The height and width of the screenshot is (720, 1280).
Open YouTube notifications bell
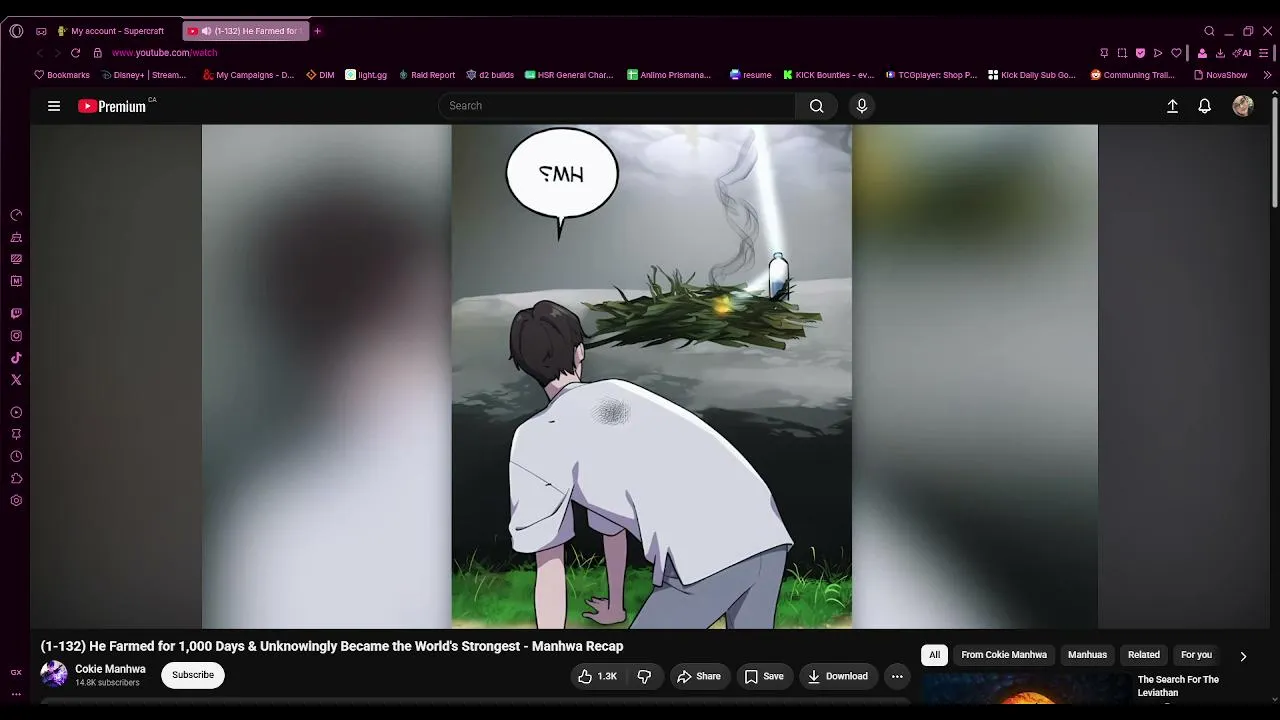[1205, 106]
